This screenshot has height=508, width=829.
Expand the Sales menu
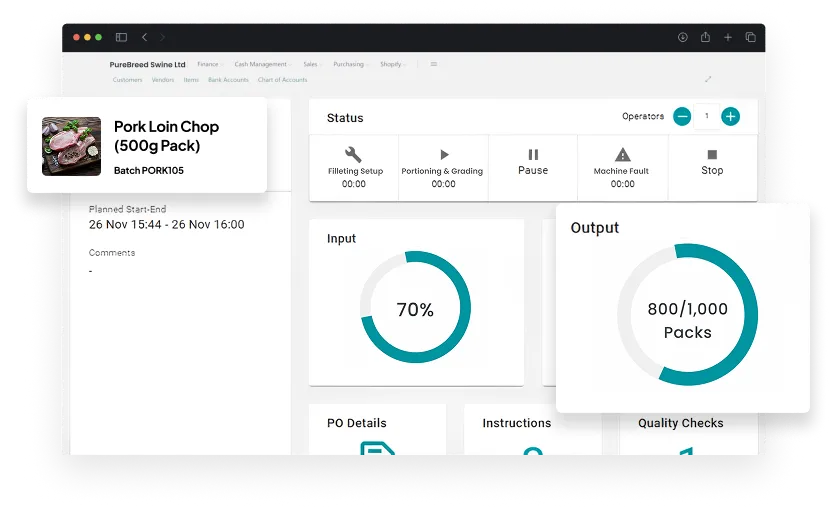click(x=312, y=64)
